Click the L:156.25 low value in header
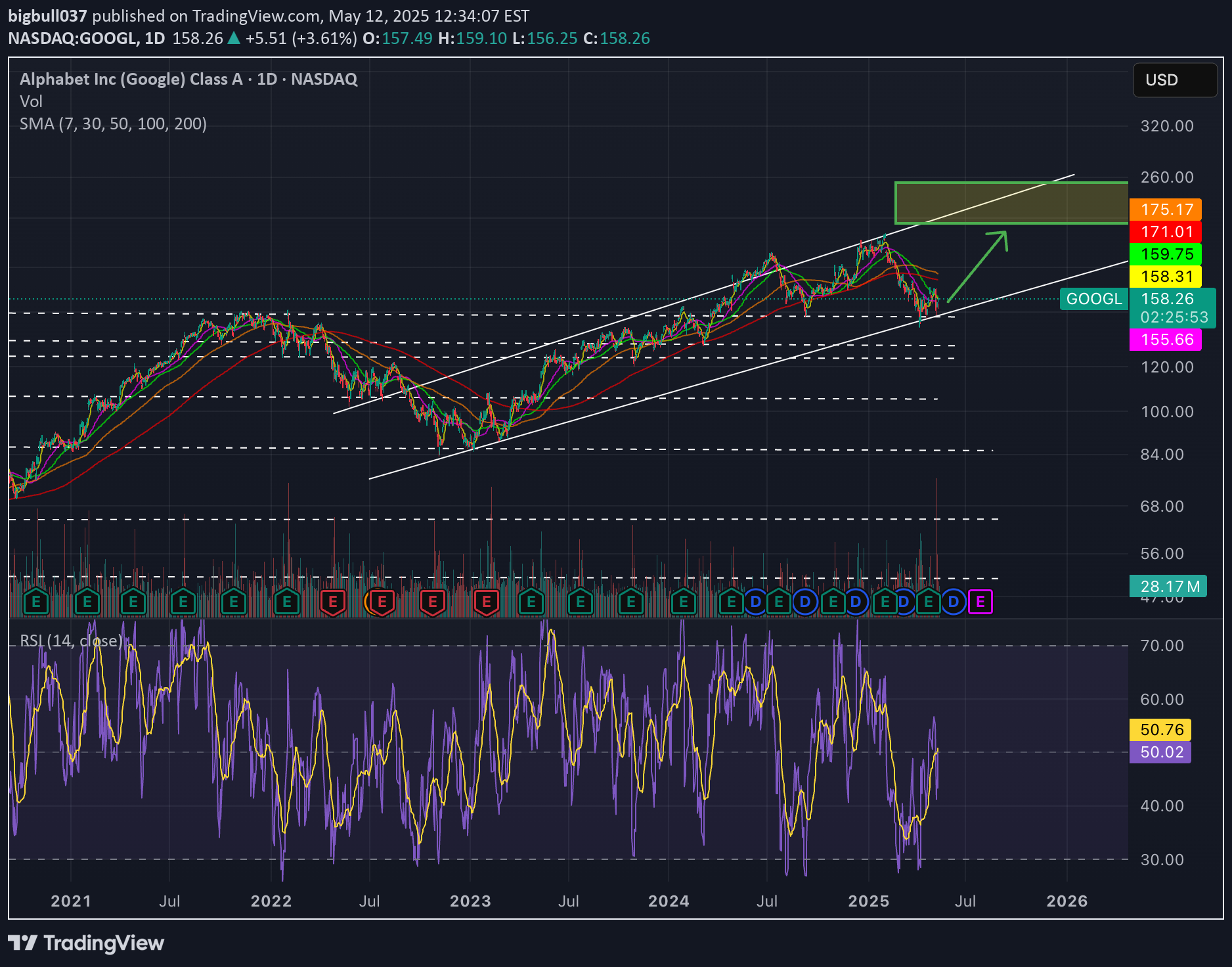The width and height of the screenshot is (1232, 967). [x=545, y=38]
